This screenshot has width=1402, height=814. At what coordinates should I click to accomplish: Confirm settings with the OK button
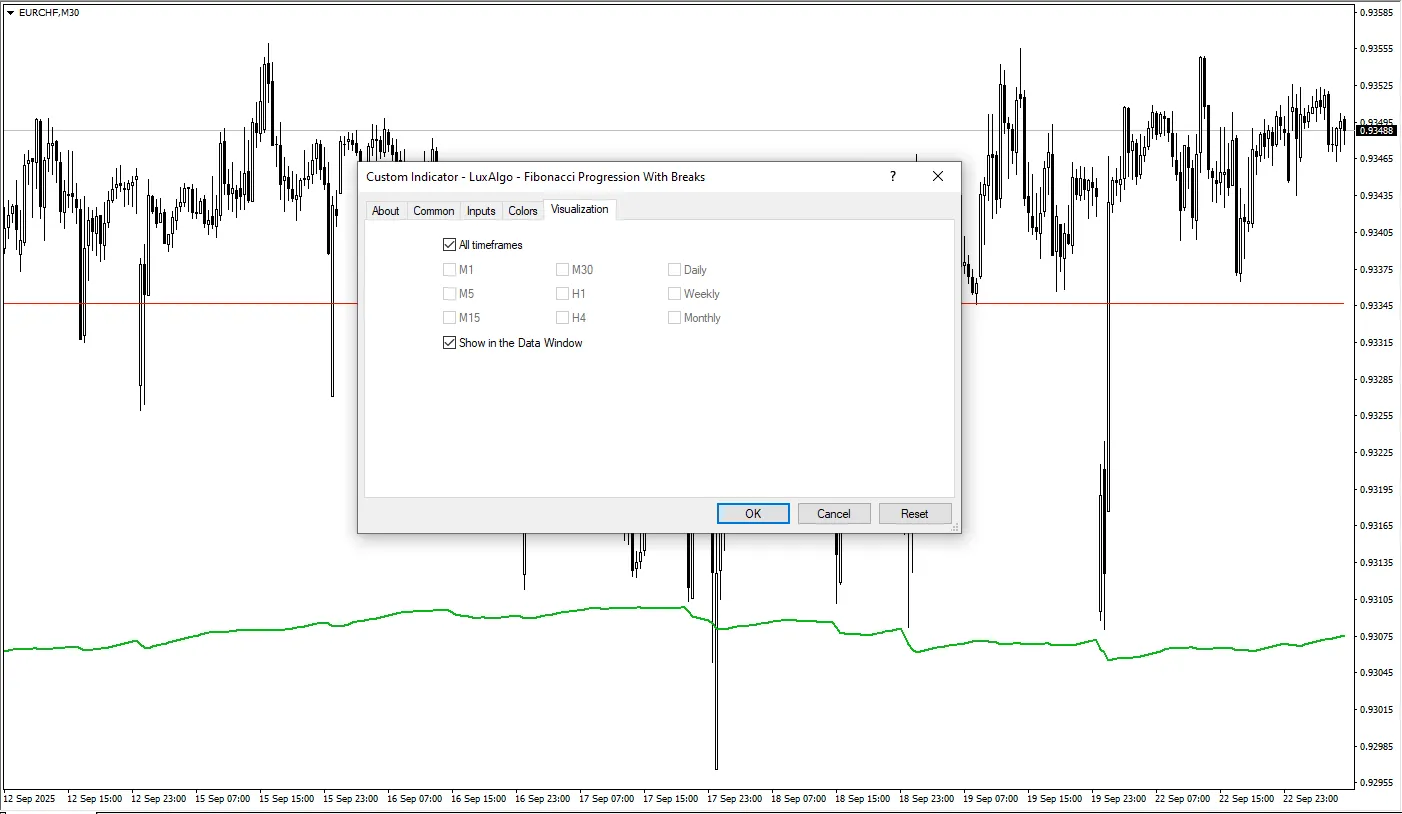click(x=752, y=513)
